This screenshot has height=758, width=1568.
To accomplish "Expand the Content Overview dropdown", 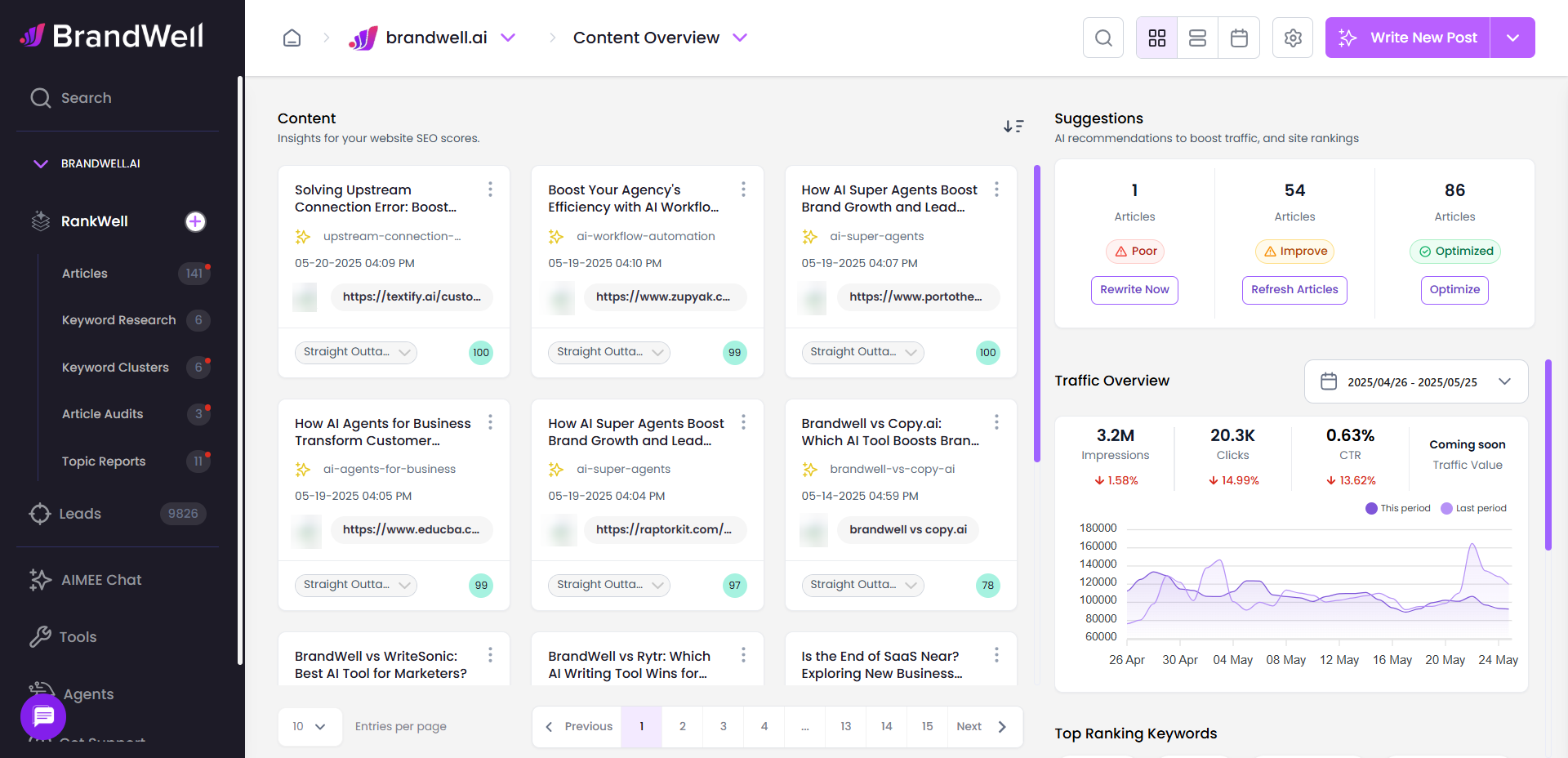I will (x=740, y=38).
